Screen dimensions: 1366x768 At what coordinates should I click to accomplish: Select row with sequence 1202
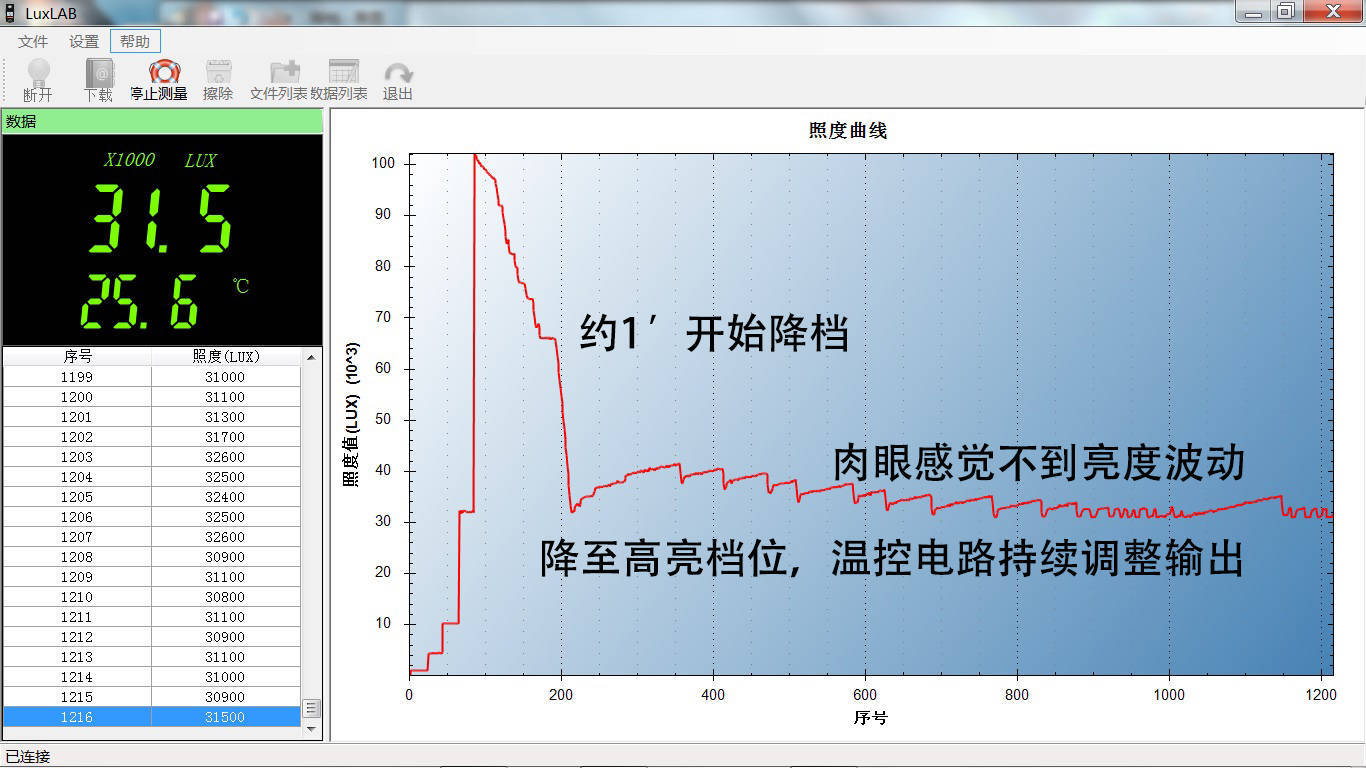152,437
